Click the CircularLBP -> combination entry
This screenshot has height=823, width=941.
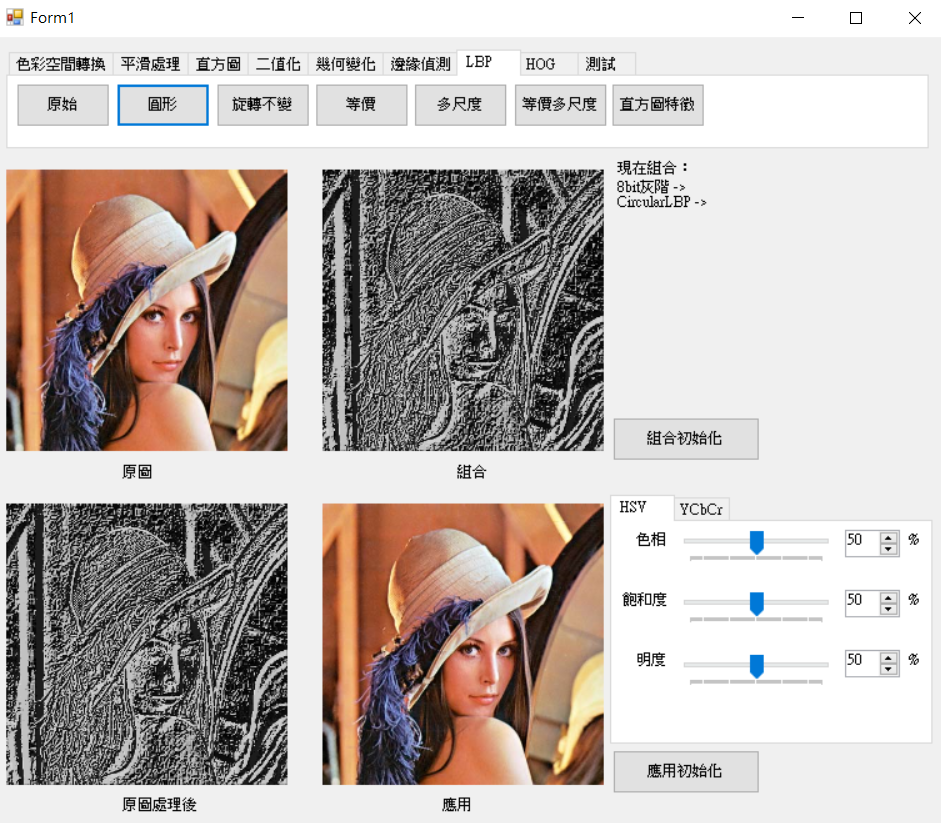661,202
